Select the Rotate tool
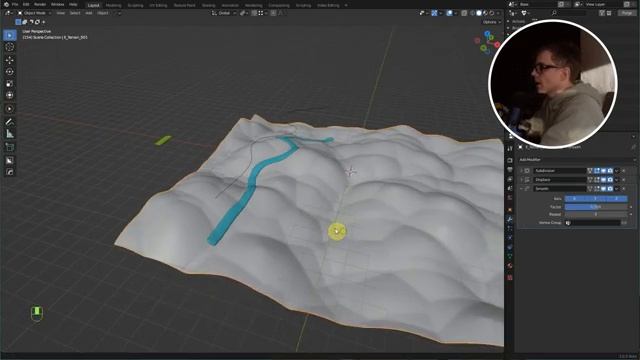Image resolution: width=640 pixels, height=360 pixels. point(10,72)
